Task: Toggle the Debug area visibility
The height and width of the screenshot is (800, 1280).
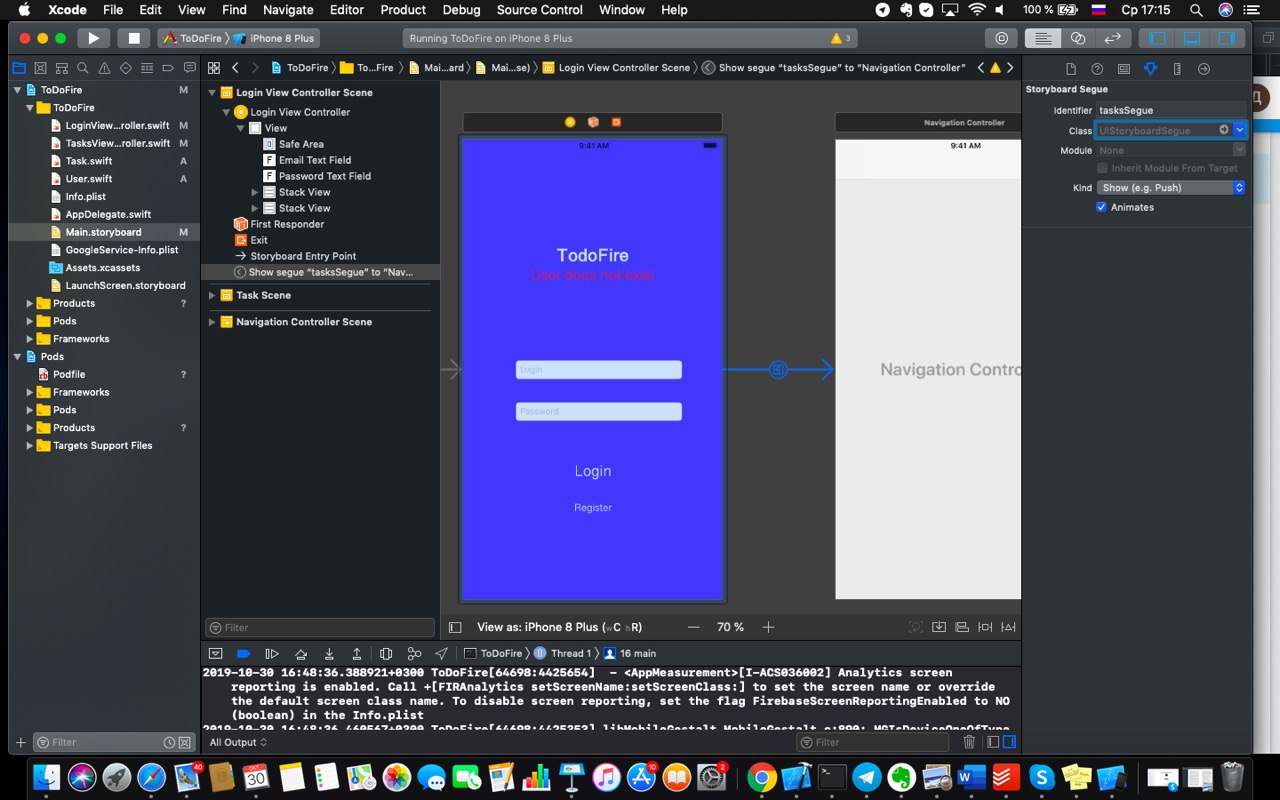Action: click(1192, 38)
